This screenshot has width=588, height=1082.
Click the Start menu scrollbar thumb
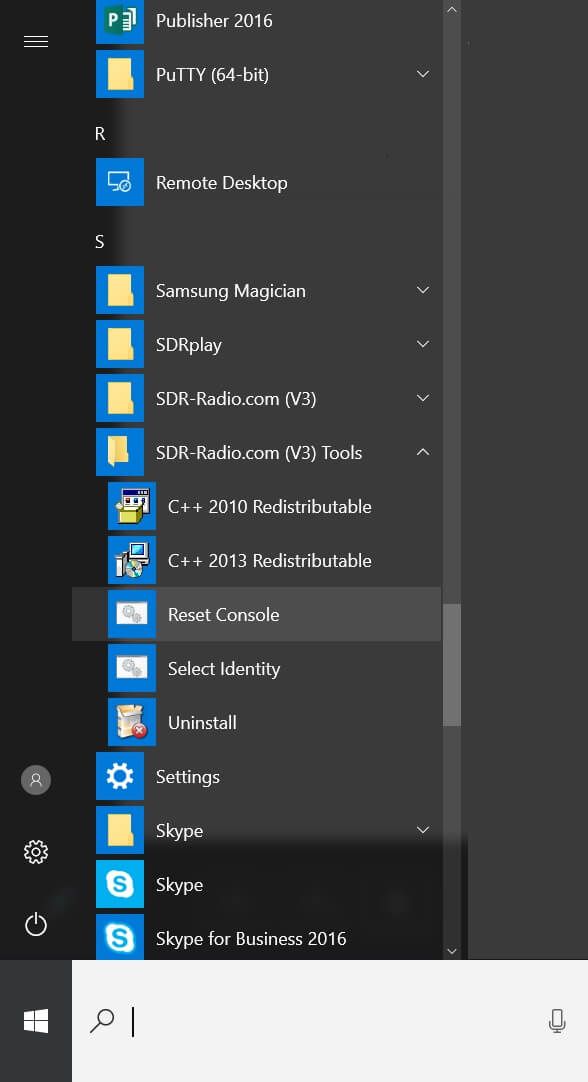click(452, 665)
